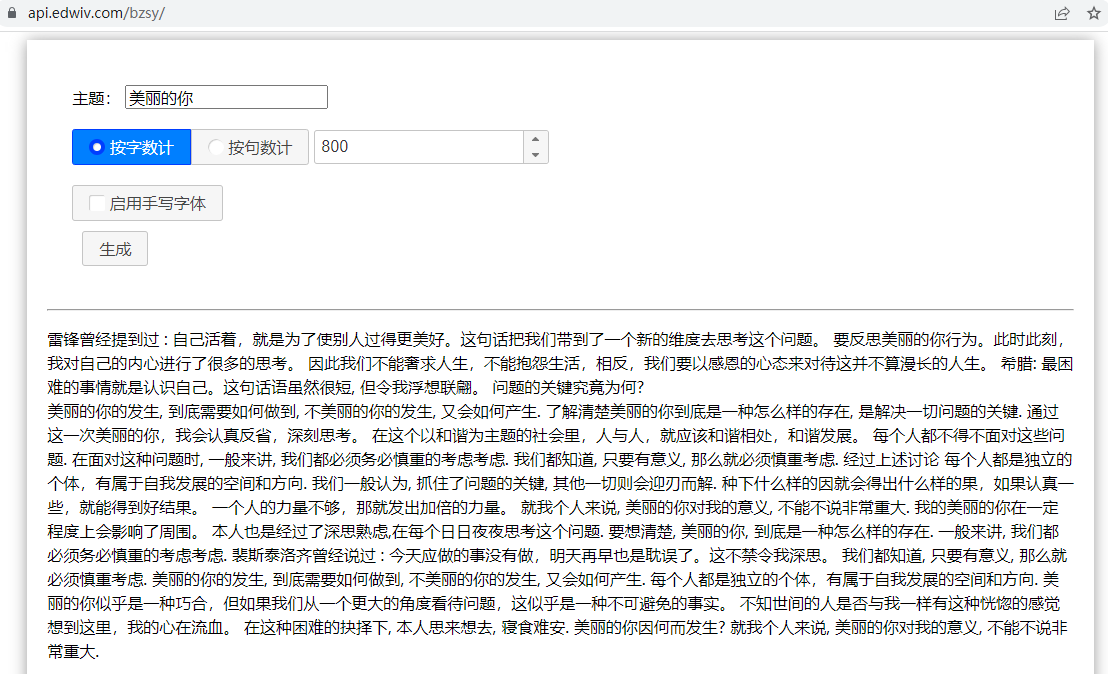Click the number field showing 800
Image resolution: width=1108 pixels, height=674 pixels.
[418, 147]
